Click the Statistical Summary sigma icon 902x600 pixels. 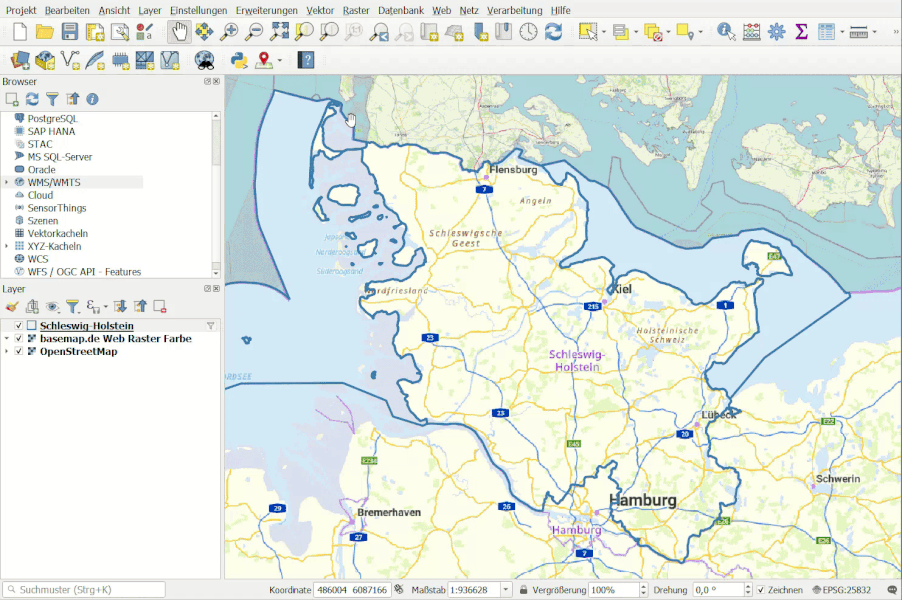pos(802,32)
